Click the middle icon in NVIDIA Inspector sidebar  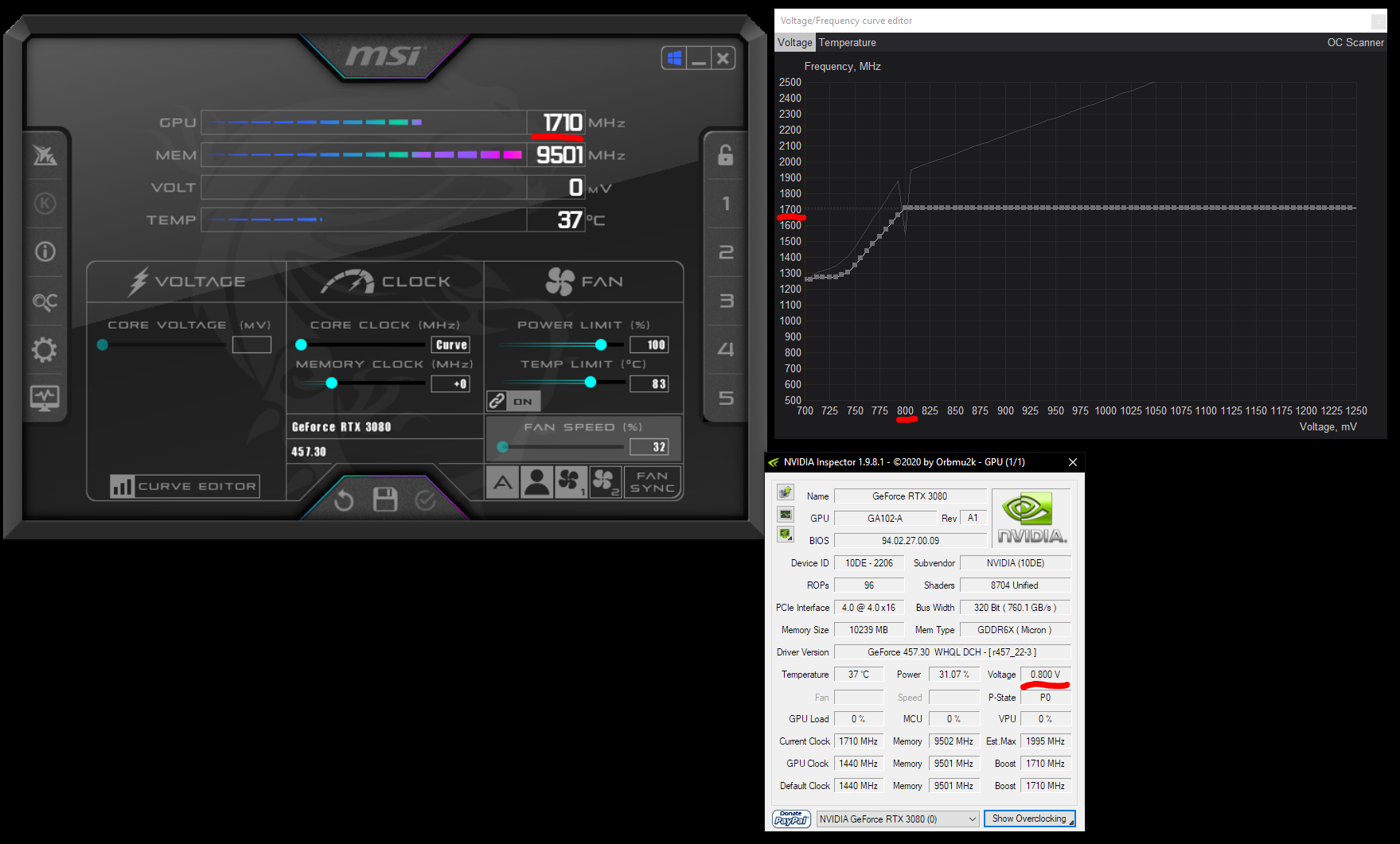(786, 514)
